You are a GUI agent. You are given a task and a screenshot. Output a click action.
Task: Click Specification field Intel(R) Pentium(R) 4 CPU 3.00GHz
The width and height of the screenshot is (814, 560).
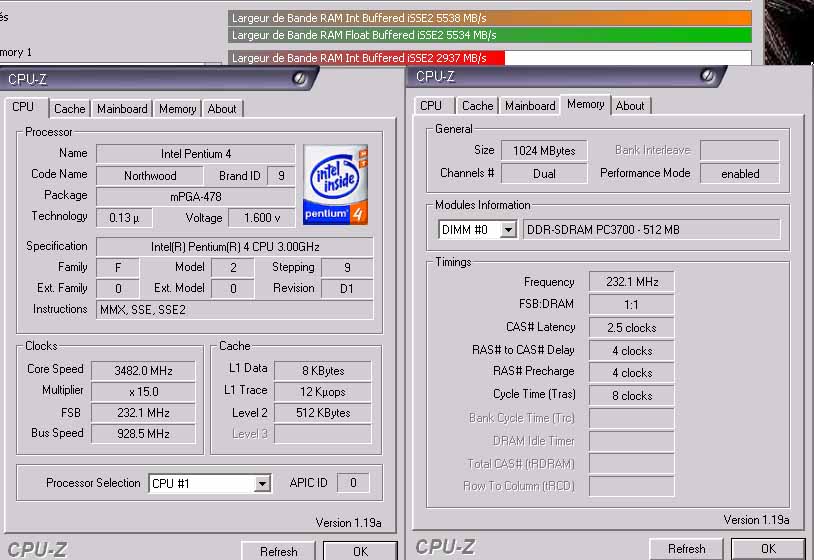[x=235, y=247]
